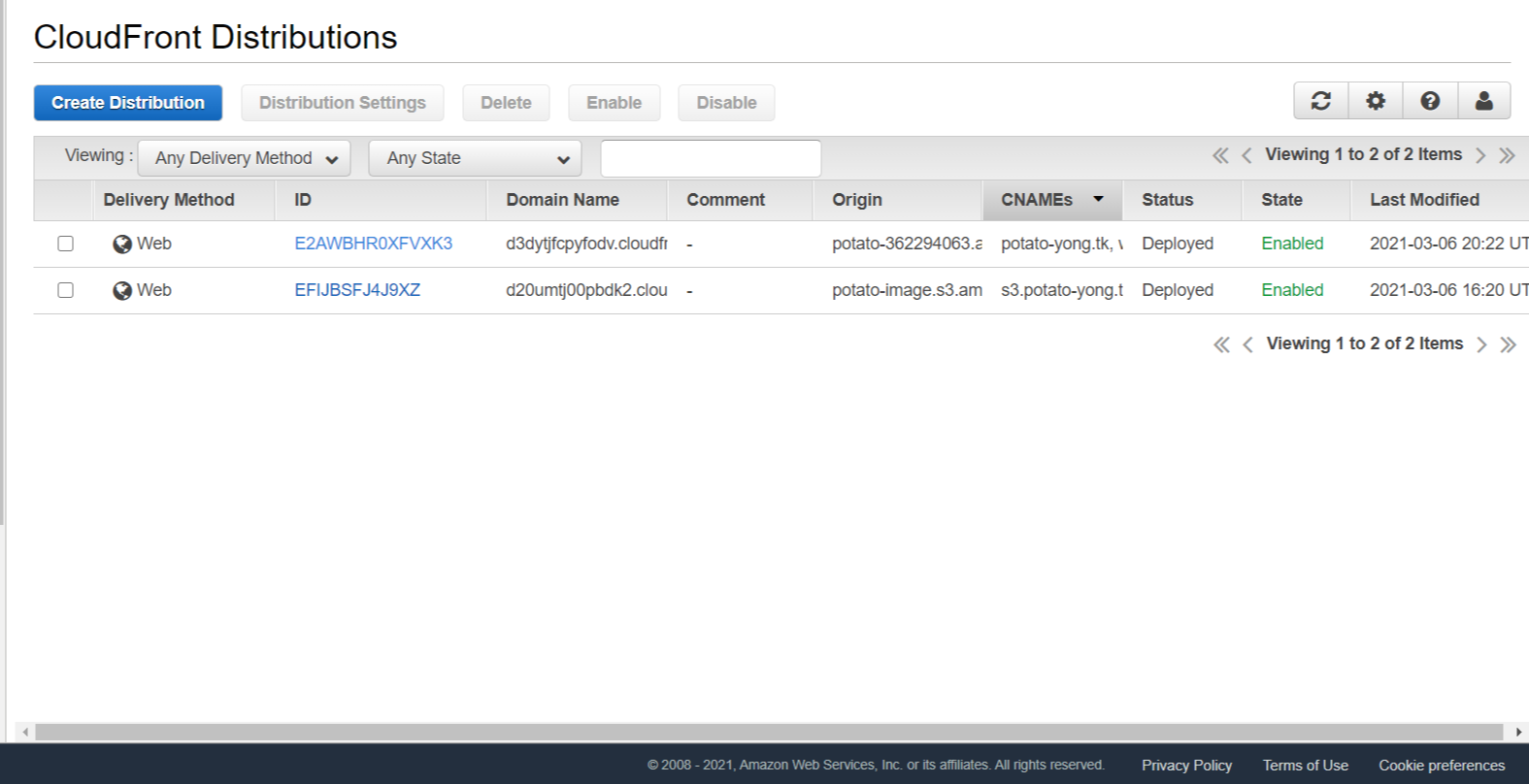Click the Disable button
Screen dimensions: 1529x784
(x=726, y=103)
